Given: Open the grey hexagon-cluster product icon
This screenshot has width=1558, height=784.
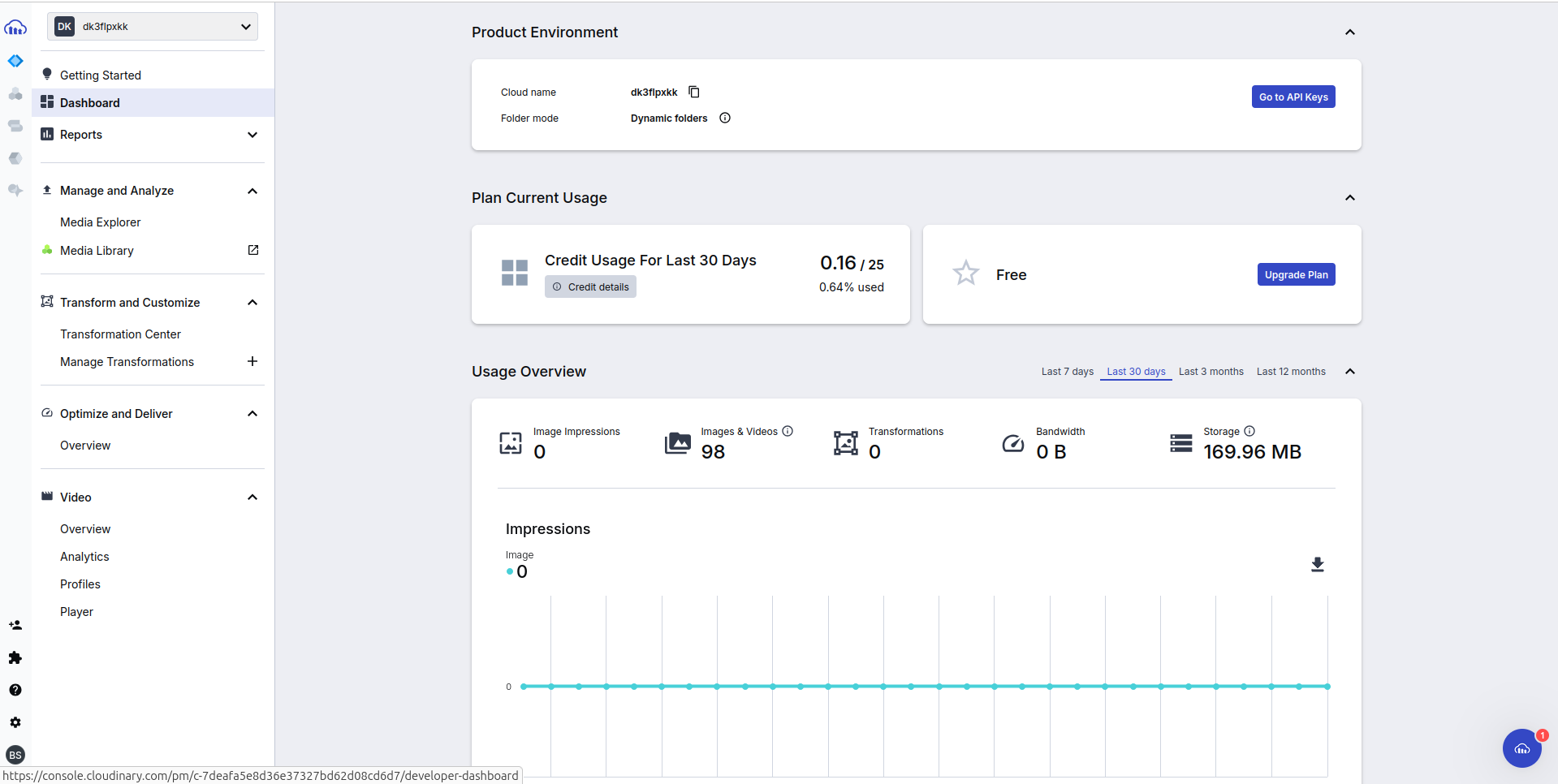Looking at the screenshot, I should (x=15, y=94).
